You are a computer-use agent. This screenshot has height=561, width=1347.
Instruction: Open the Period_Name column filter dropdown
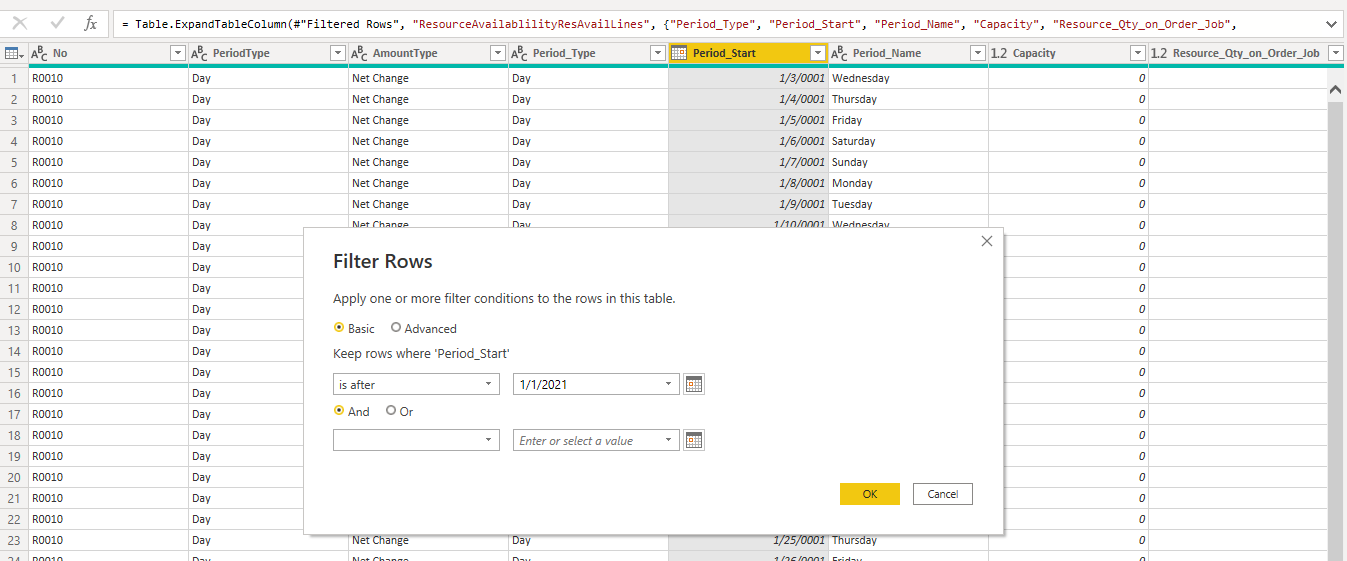point(978,53)
